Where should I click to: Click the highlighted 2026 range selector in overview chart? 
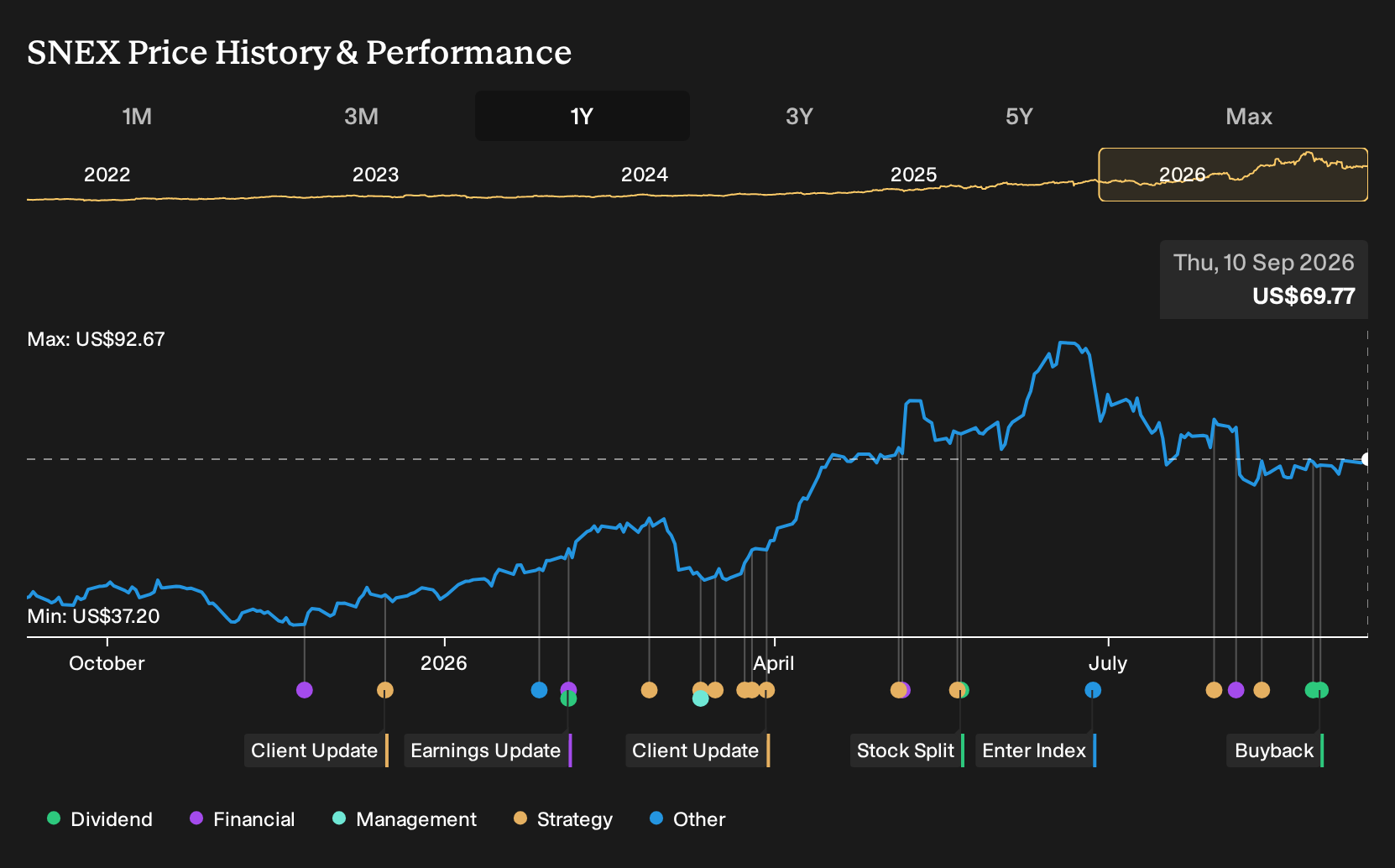1233,175
